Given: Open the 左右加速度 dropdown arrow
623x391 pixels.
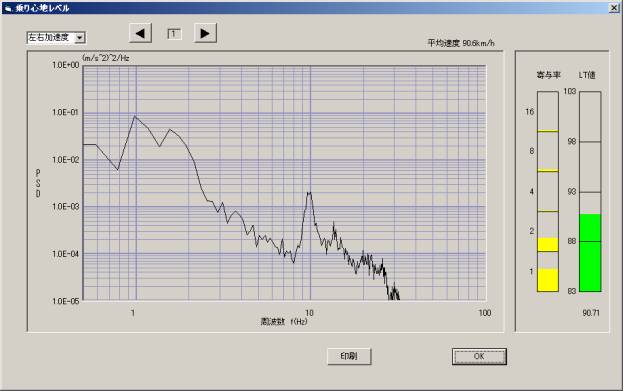Looking at the screenshot, I should click(80, 38).
